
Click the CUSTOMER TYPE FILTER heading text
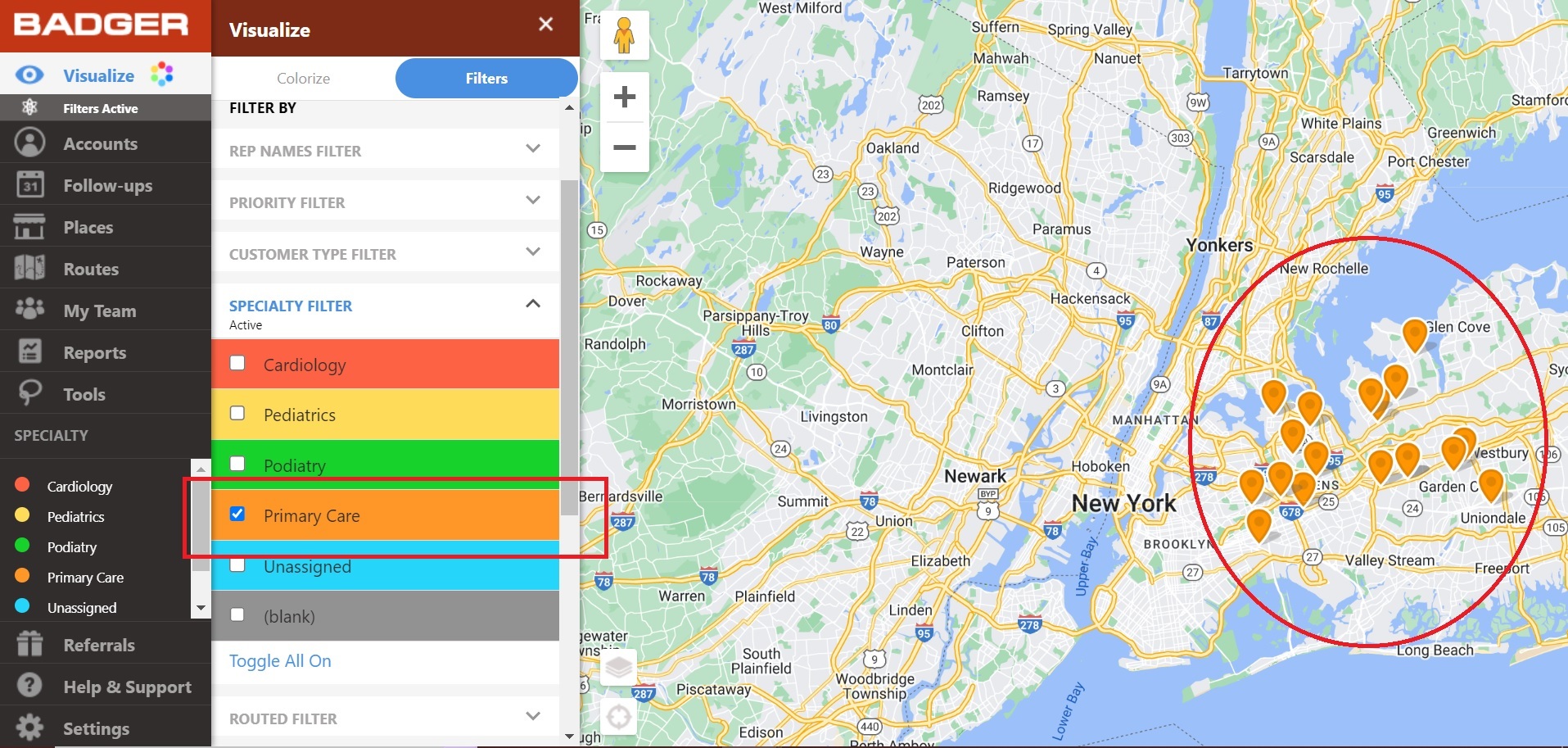(313, 254)
